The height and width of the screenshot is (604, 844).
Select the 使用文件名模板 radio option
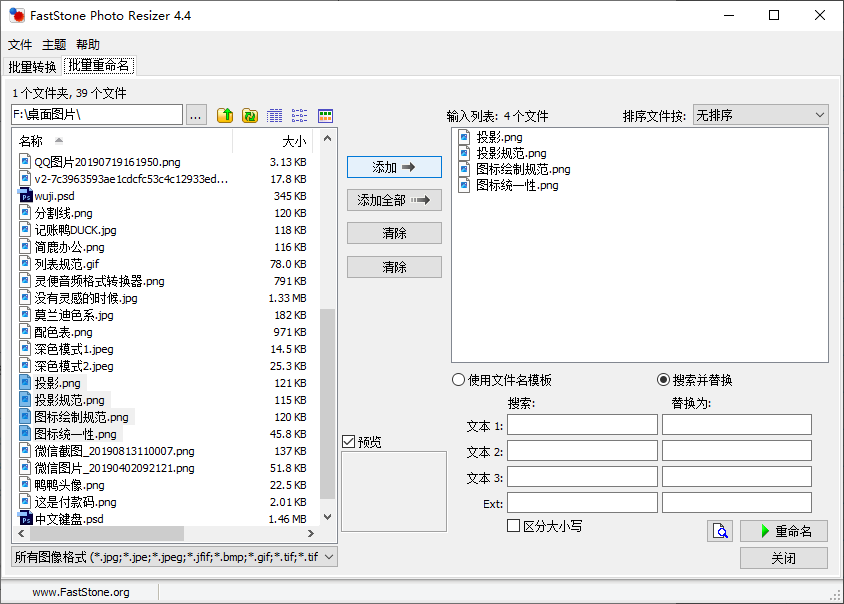click(459, 380)
